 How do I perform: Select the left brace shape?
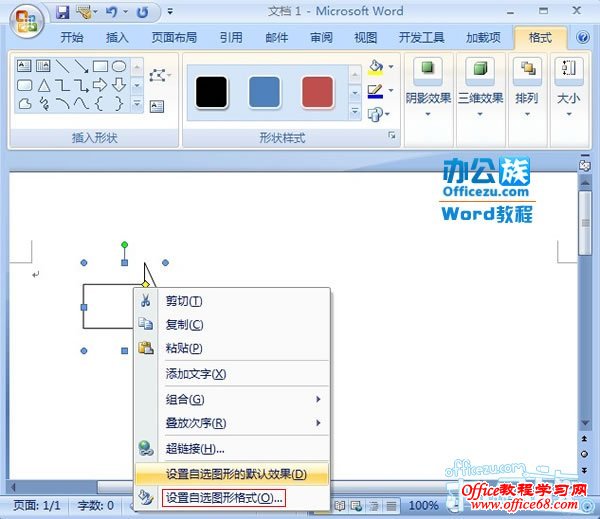coord(99,103)
